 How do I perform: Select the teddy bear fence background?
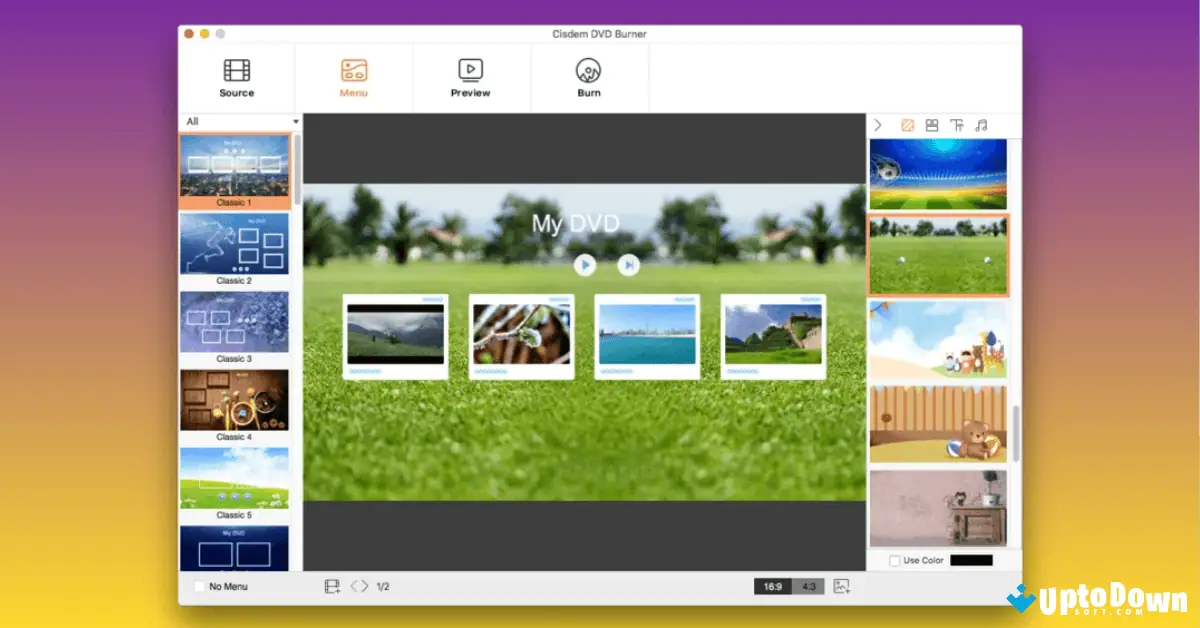click(x=938, y=424)
